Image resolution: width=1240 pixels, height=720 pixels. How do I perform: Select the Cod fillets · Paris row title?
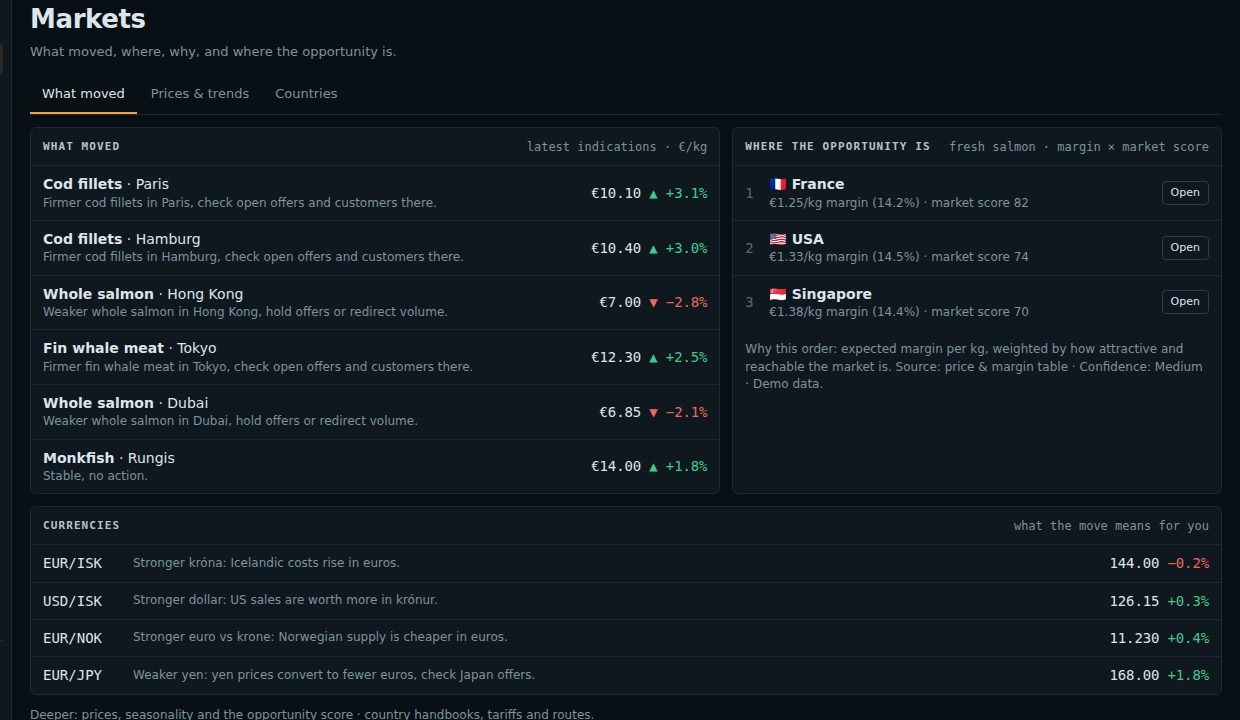coord(106,184)
